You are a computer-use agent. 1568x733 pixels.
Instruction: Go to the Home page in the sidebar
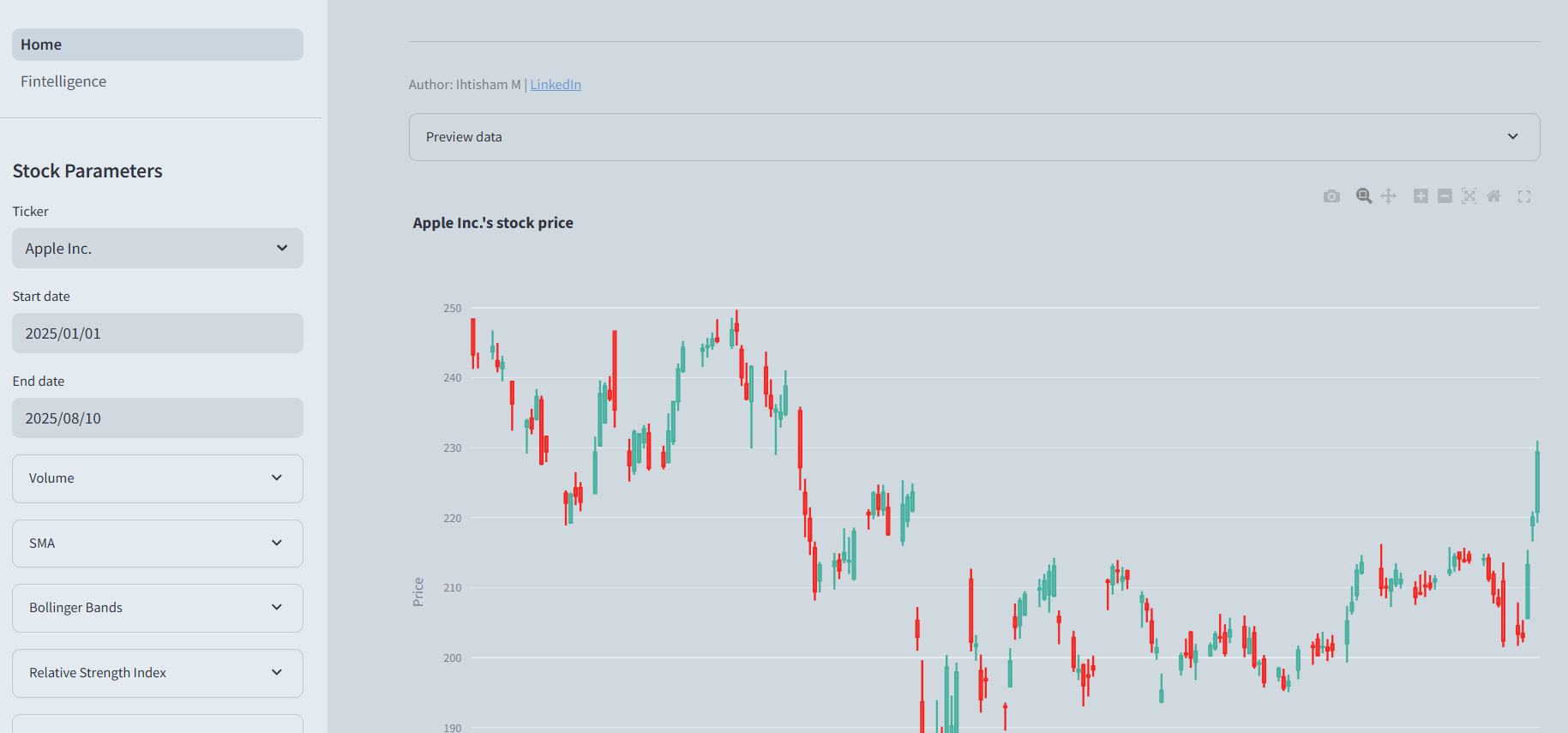[x=158, y=45]
